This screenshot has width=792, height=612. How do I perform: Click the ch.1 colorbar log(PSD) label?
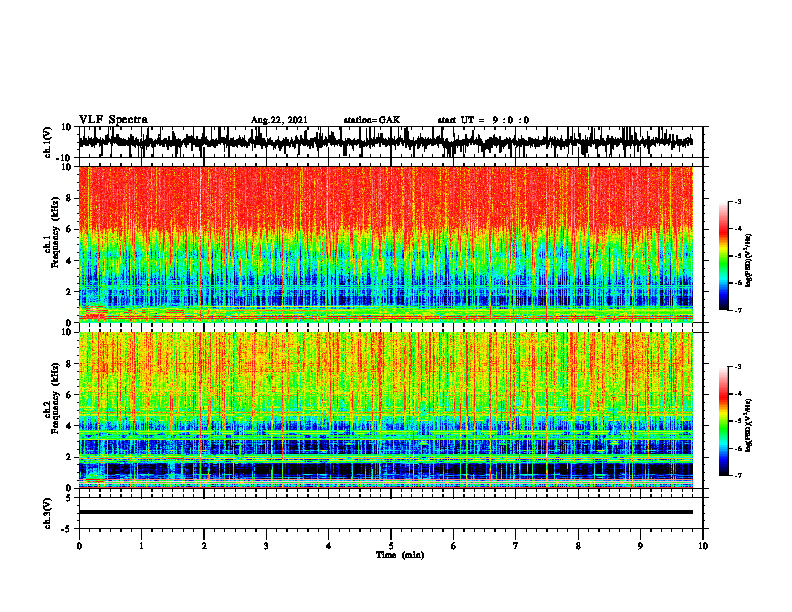point(749,260)
